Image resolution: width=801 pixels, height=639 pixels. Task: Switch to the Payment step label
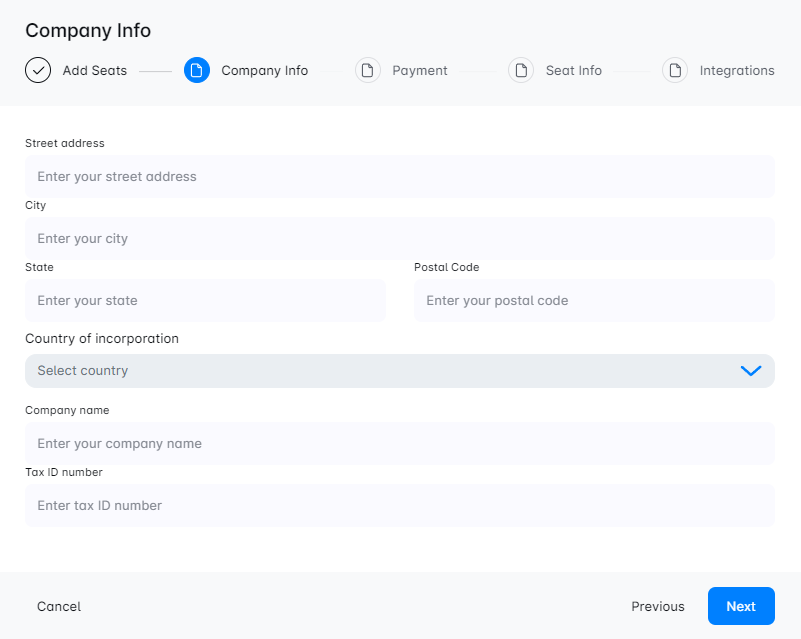[419, 71]
